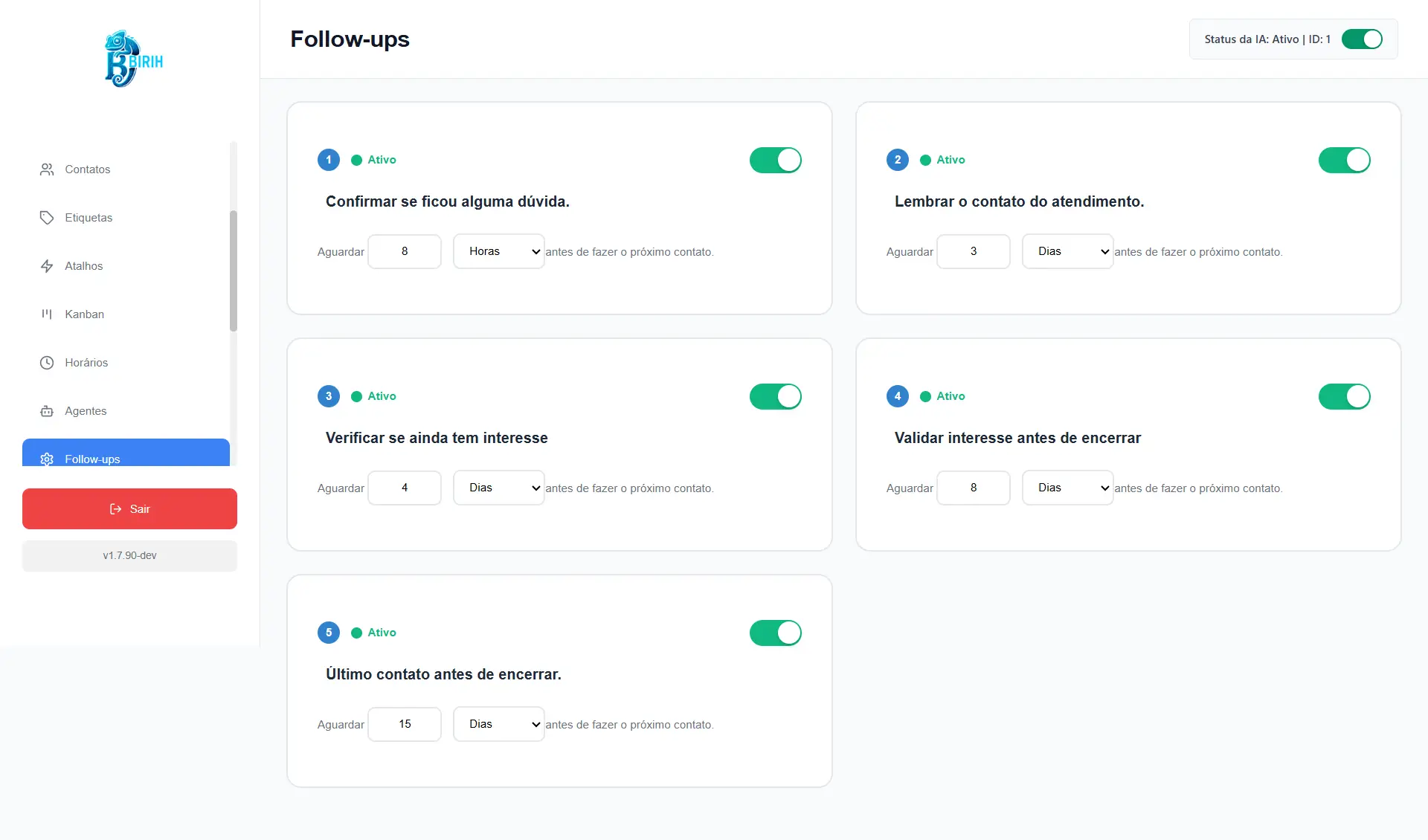Go to the Kanban menu item
This screenshot has height=840, width=1428.
pyautogui.click(x=84, y=314)
